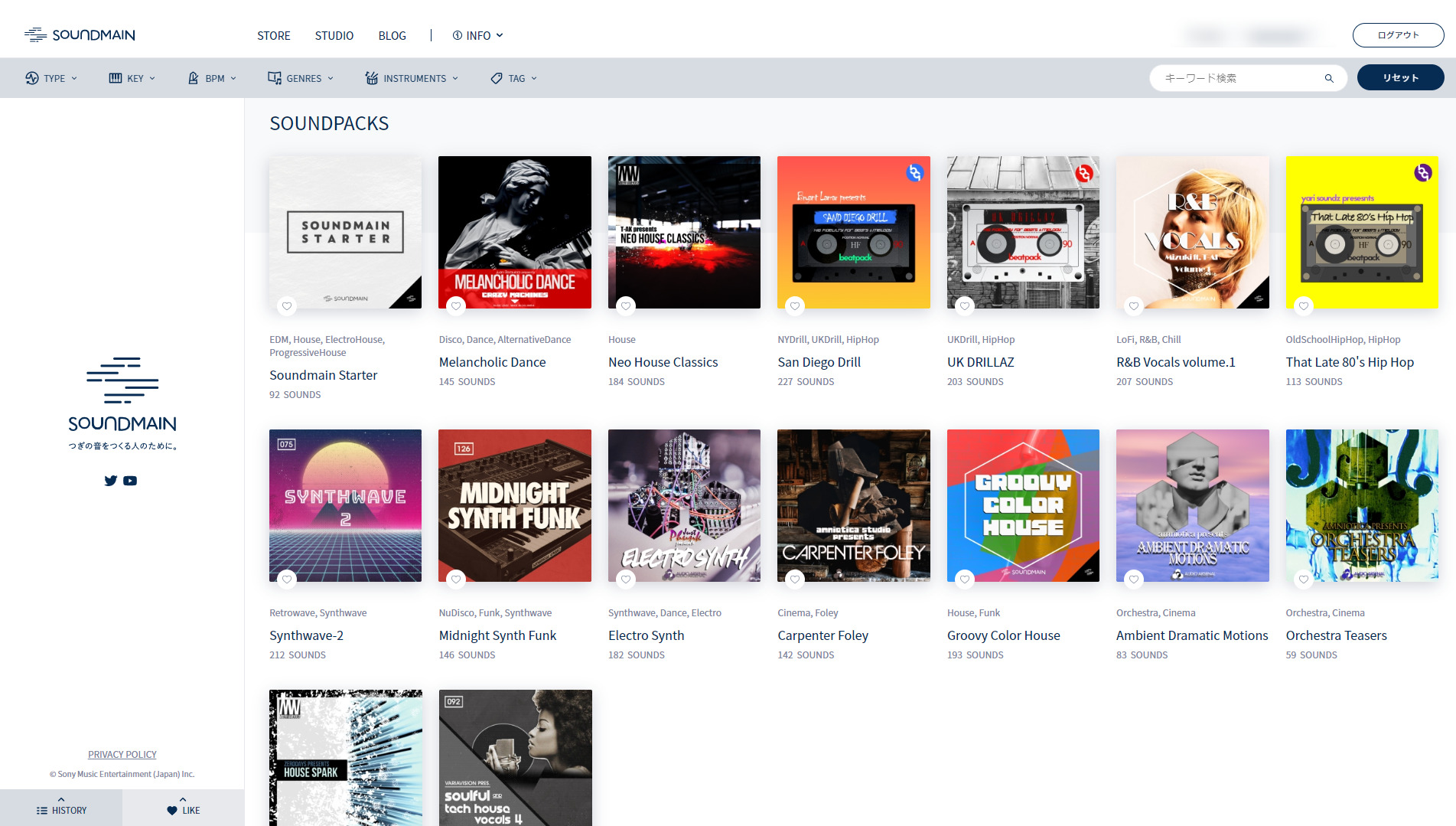The width and height of the screenshot is (1456, 826).
Task: Open the Carpenter Foley cover artwork
Action: (x=854, y=505)
